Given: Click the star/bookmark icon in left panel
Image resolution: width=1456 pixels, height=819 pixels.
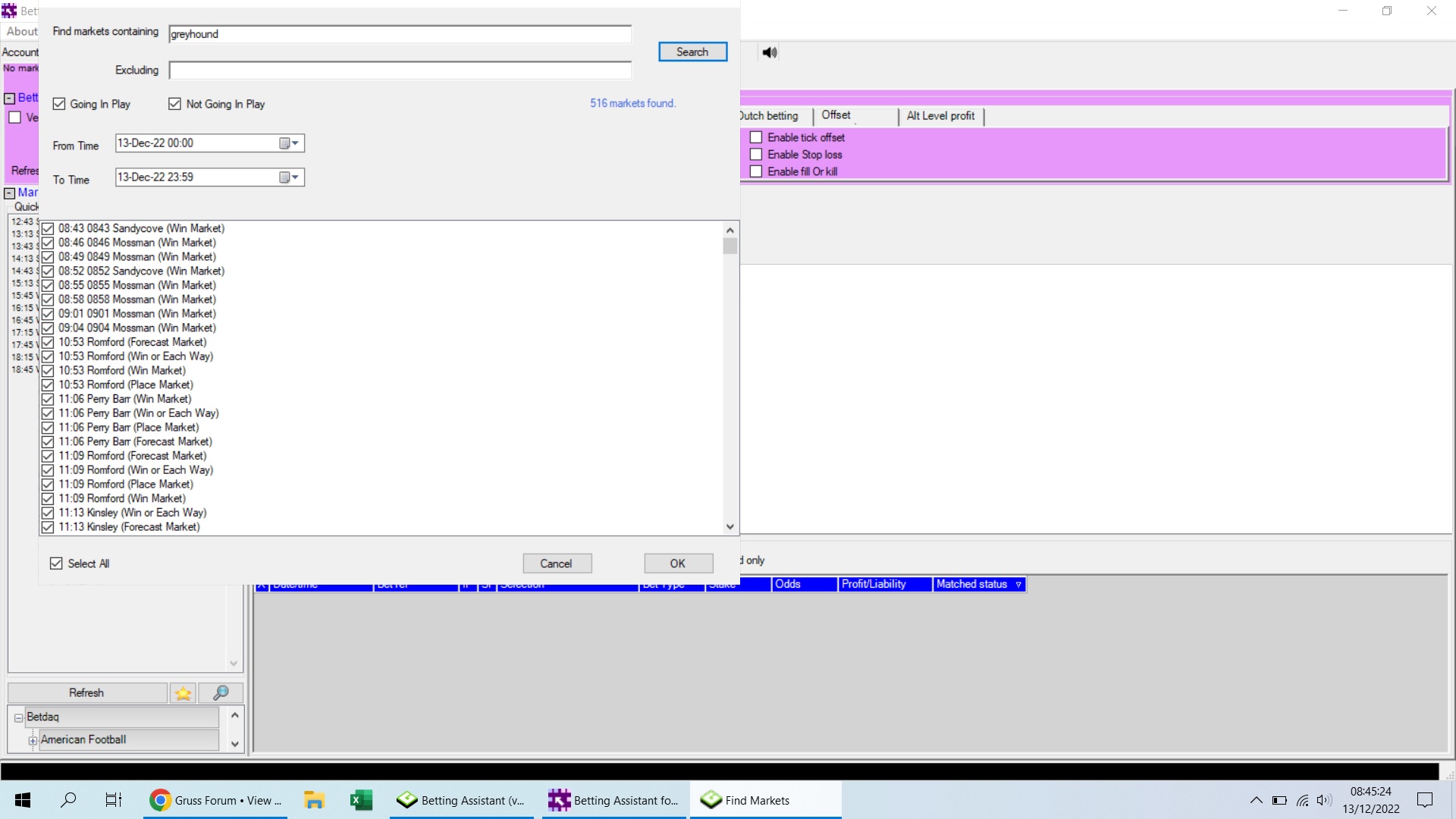Looking at the screenshot, I should [x=183, y=693].
